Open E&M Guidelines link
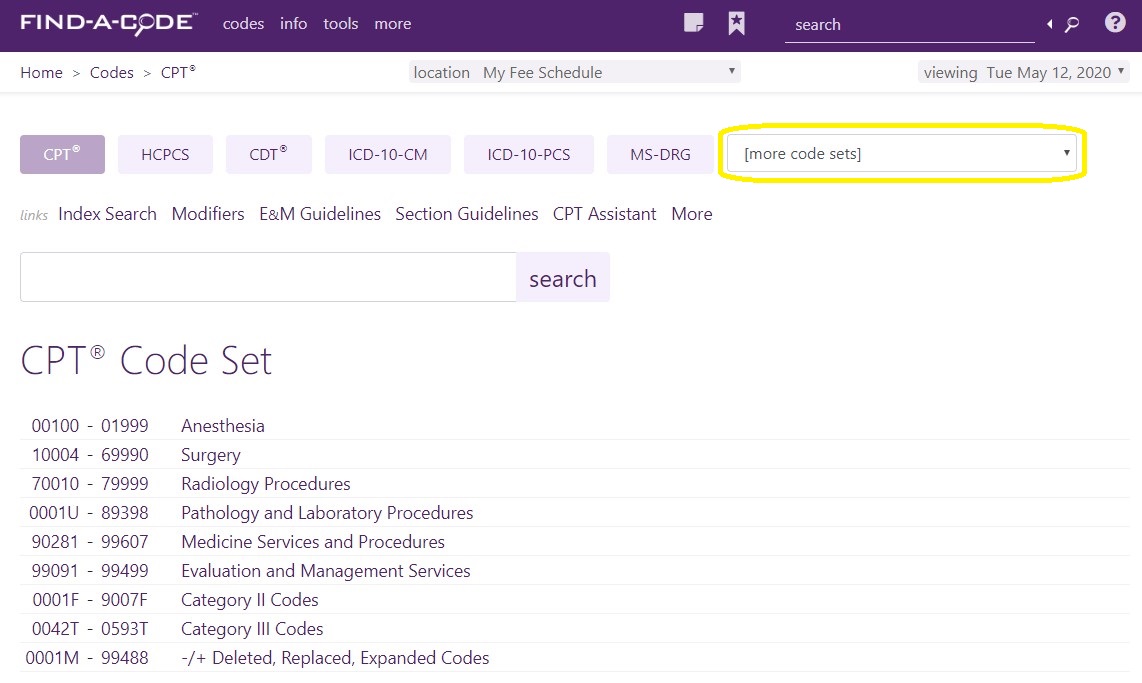This screenshot has height=683, width=1142. point(320,214)
